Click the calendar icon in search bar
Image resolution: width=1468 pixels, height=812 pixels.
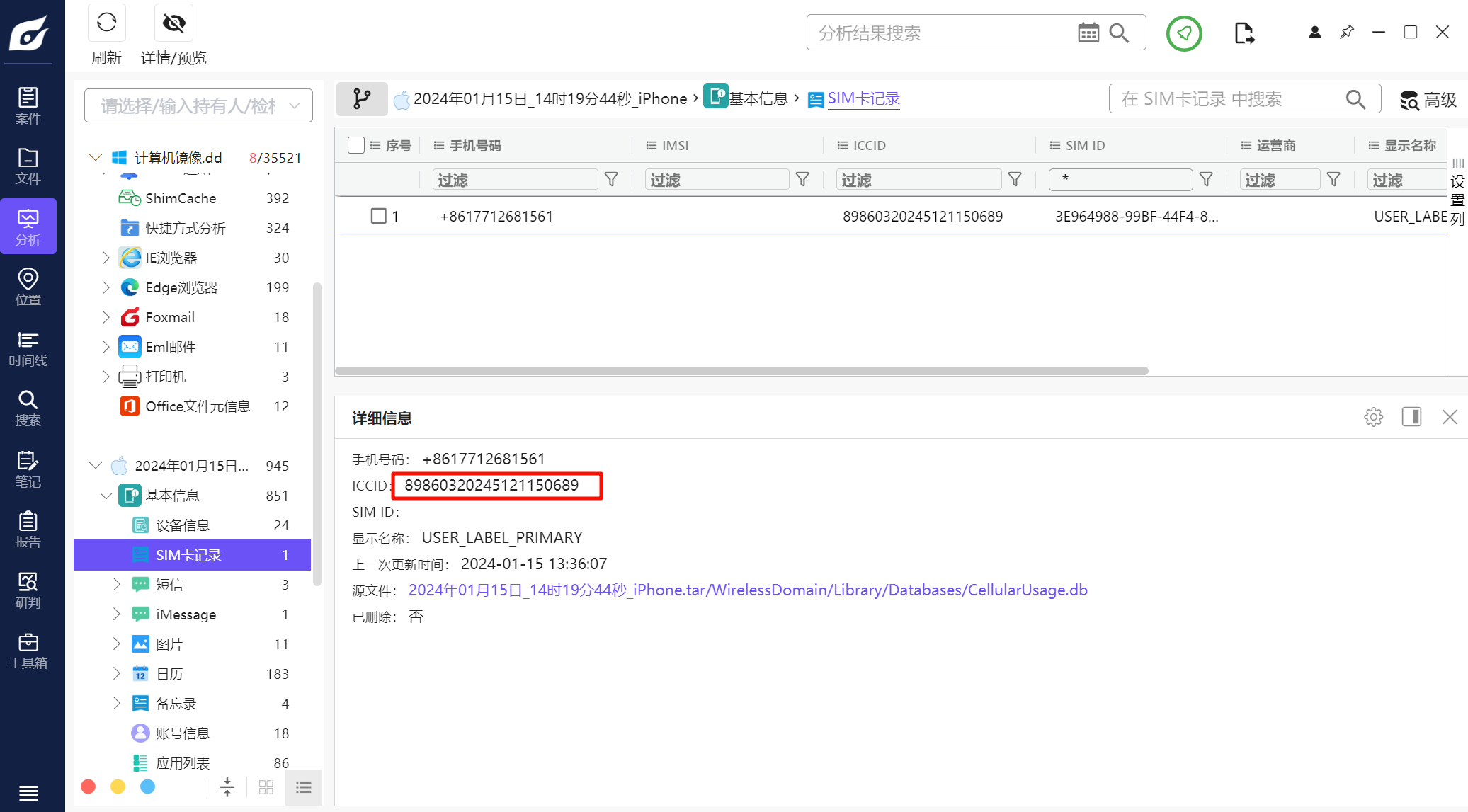pos(1088,33)
